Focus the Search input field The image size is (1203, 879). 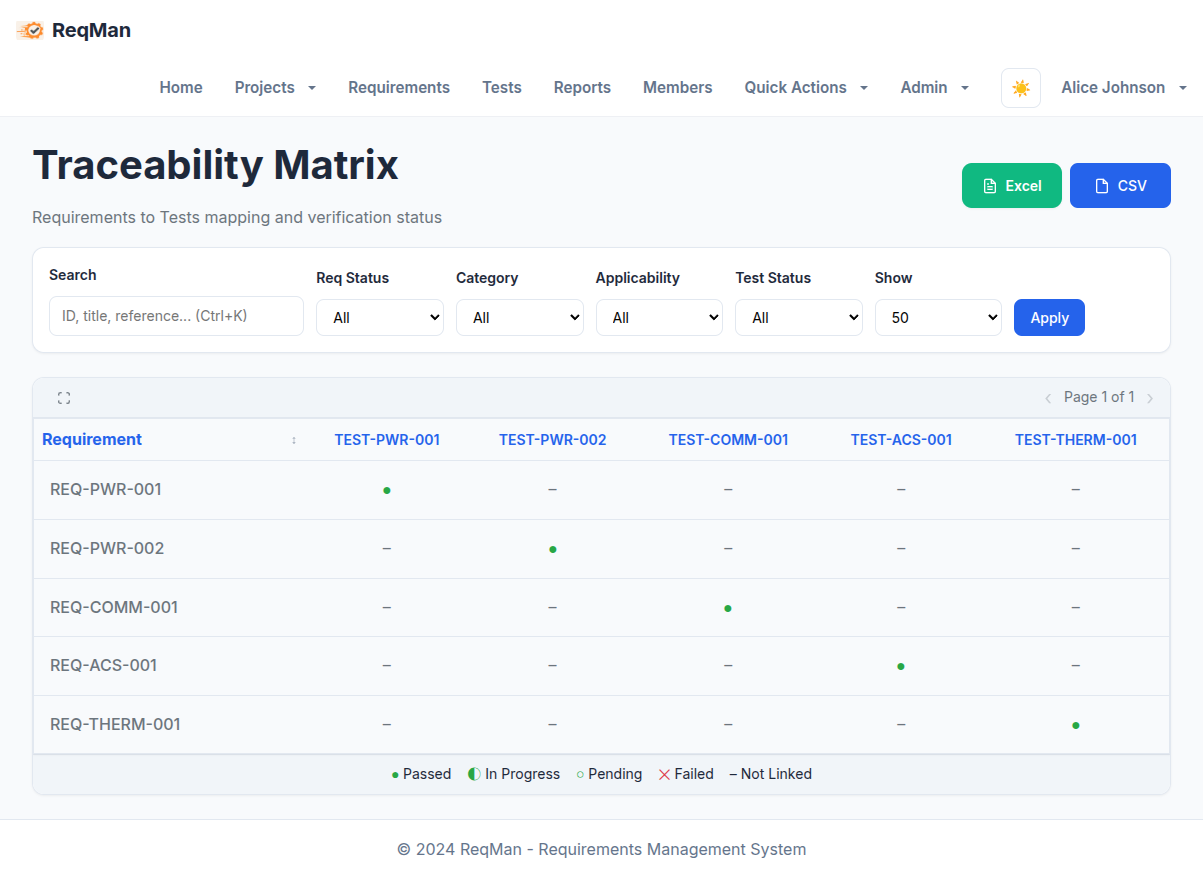click(x=176, y=316)
